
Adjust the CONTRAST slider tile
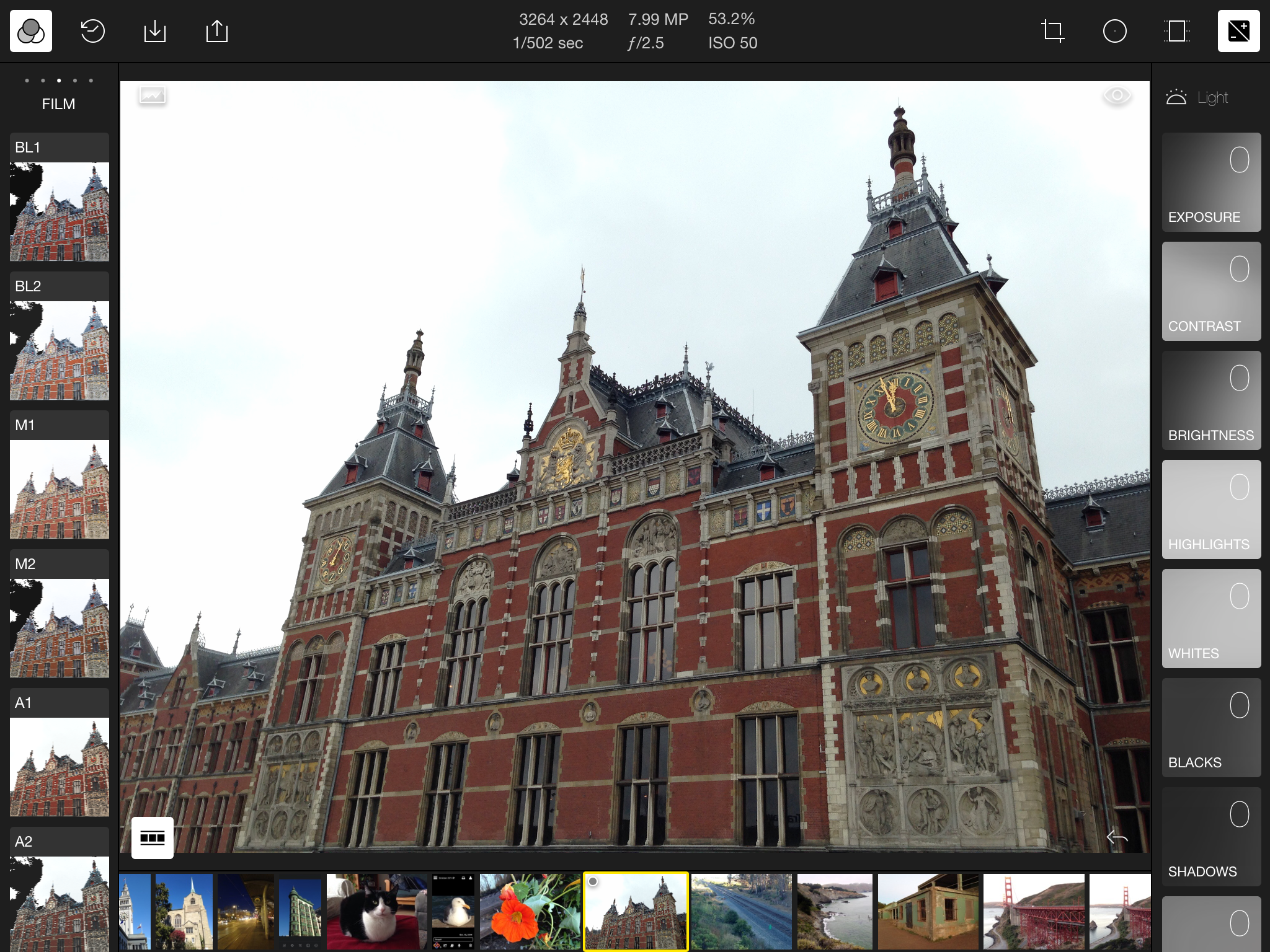click(x=1212, y=291)
